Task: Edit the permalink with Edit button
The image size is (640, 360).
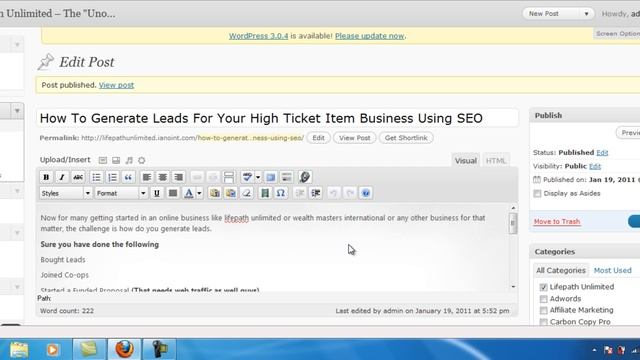Action: [x=318, y=138]
